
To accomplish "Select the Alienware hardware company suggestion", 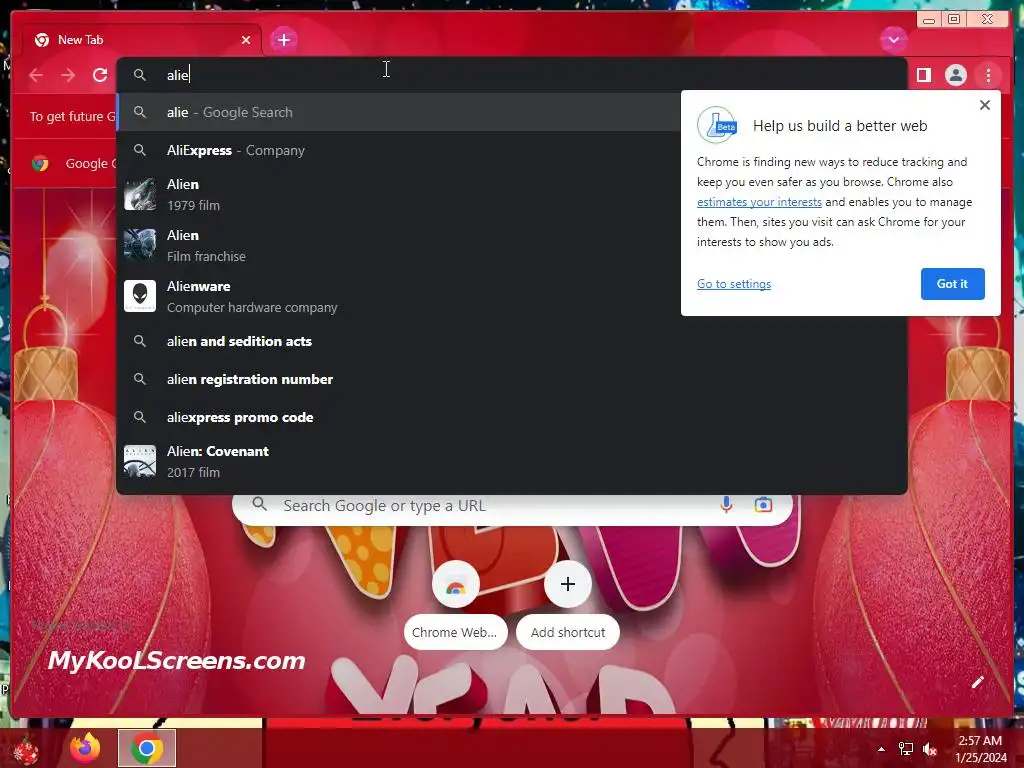I will click(x=399, y=296).
